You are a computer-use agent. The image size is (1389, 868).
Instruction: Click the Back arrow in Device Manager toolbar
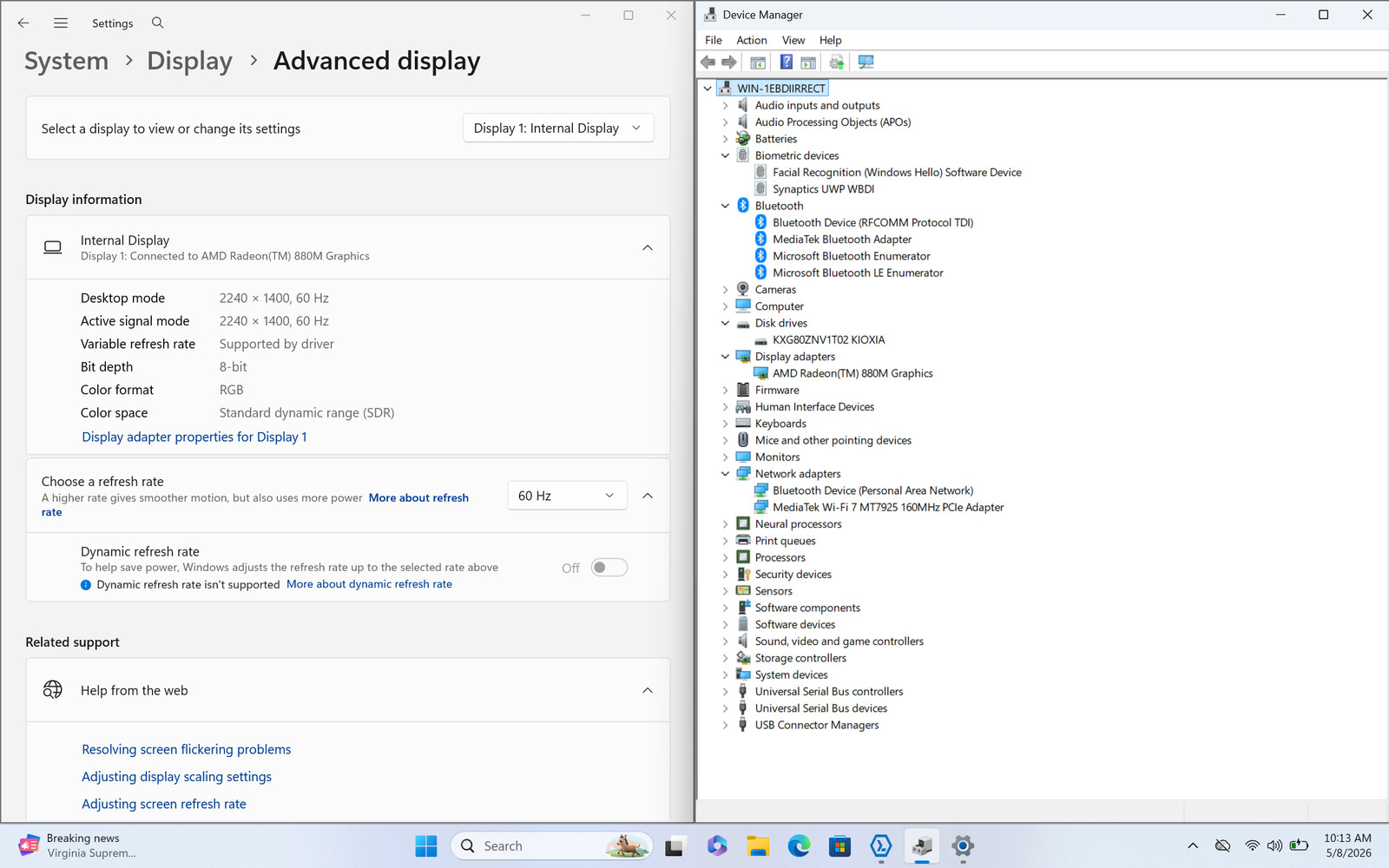[708, 62]
